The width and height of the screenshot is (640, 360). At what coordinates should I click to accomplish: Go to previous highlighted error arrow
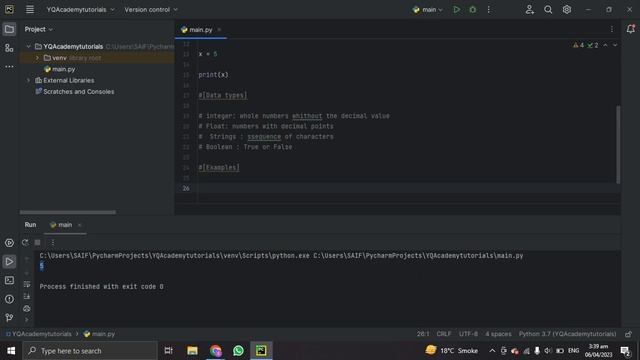[x=605, y=45]
